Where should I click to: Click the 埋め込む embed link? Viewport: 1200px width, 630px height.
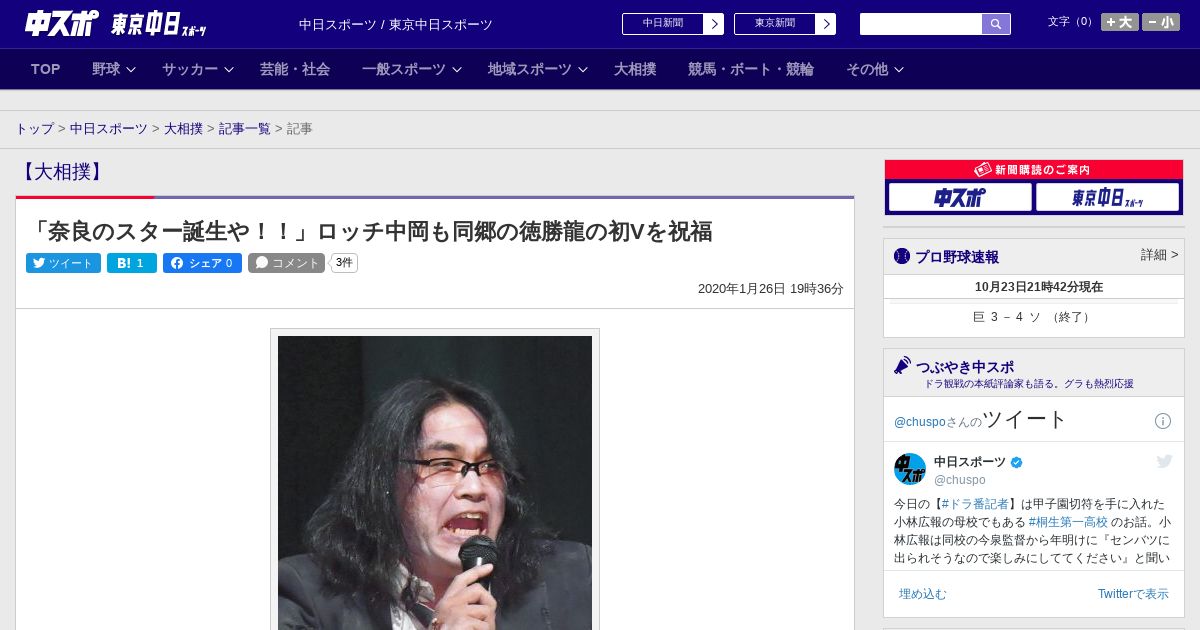click(922, 594)
